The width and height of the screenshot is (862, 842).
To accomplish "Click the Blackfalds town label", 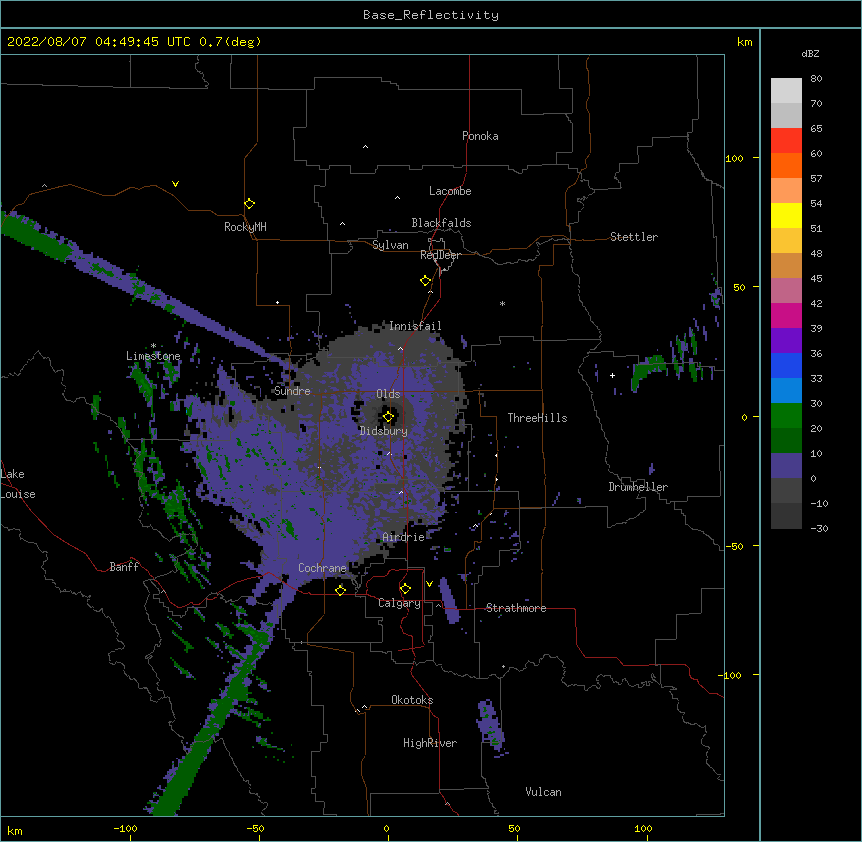I will tap(441, 223).
